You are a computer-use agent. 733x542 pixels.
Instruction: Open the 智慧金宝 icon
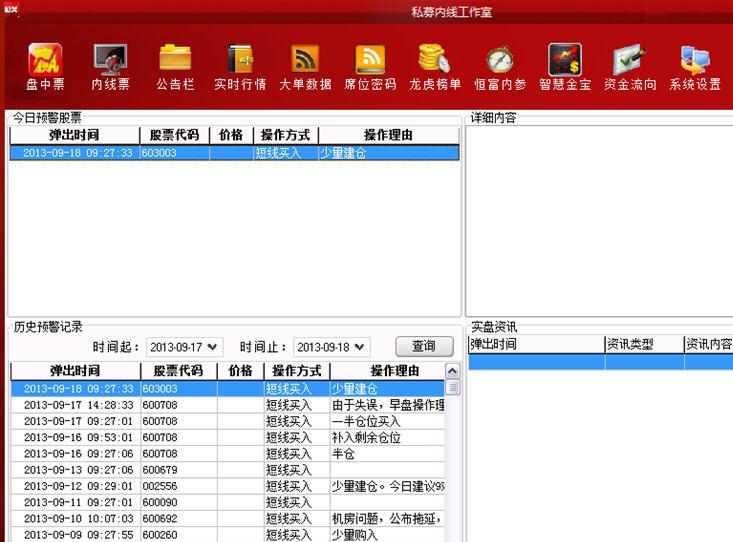tap(565, 61)
